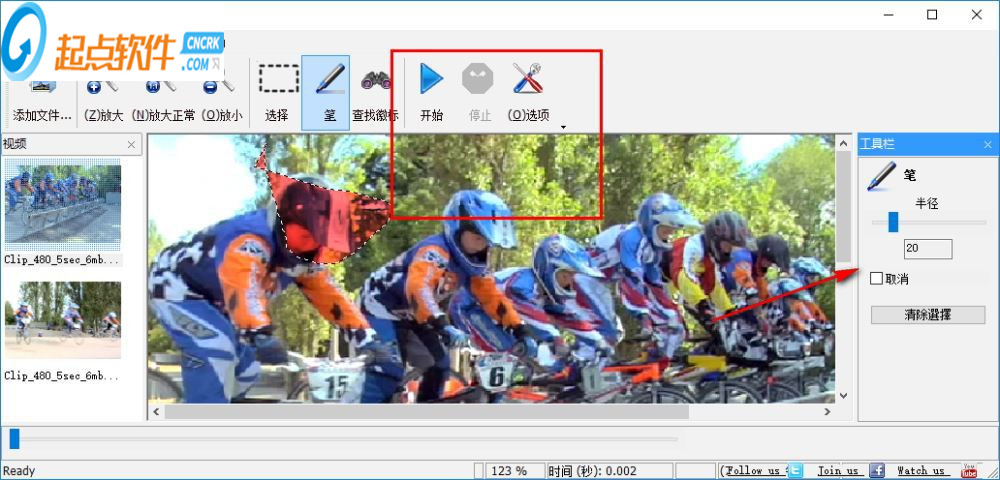Image resolution: width=1000 pixels, height=480 pixels.
Task: Click the Add Files (添加文件) toolbar button
Action: pyautogui.click(x=43, y=101)
